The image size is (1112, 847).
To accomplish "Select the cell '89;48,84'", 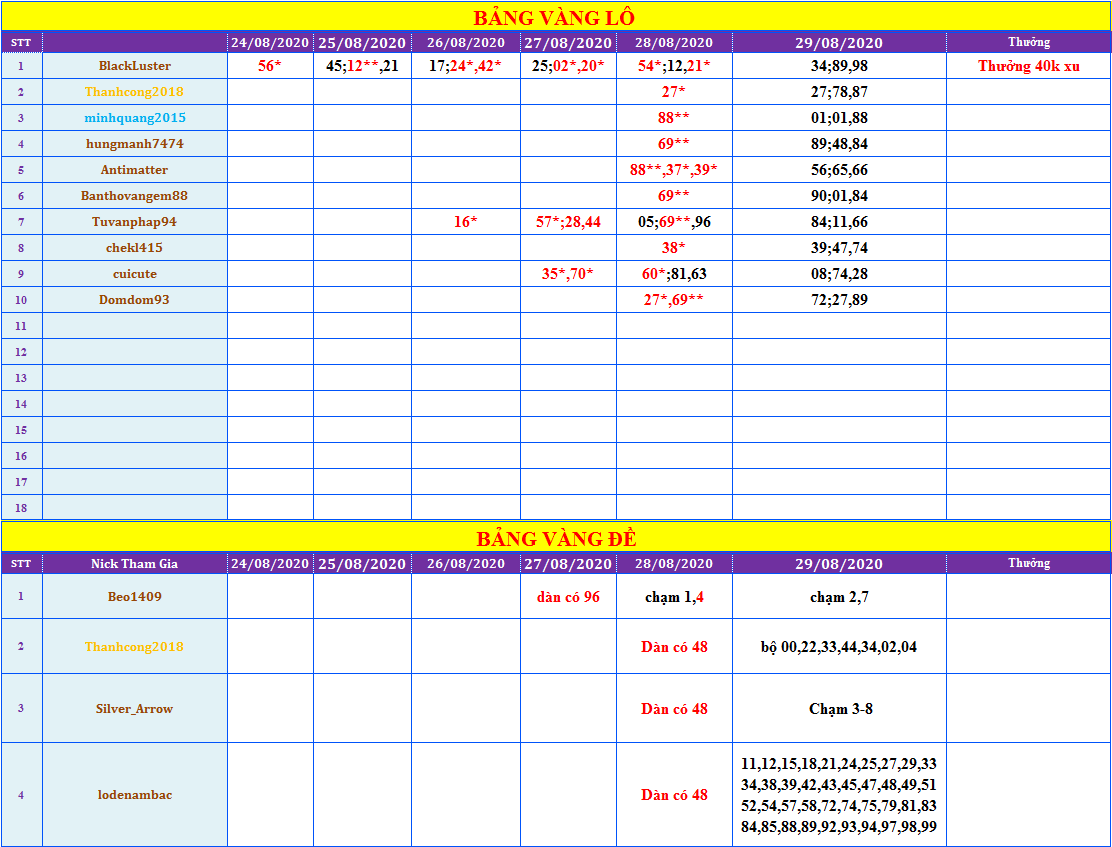I will coord(840,144).
